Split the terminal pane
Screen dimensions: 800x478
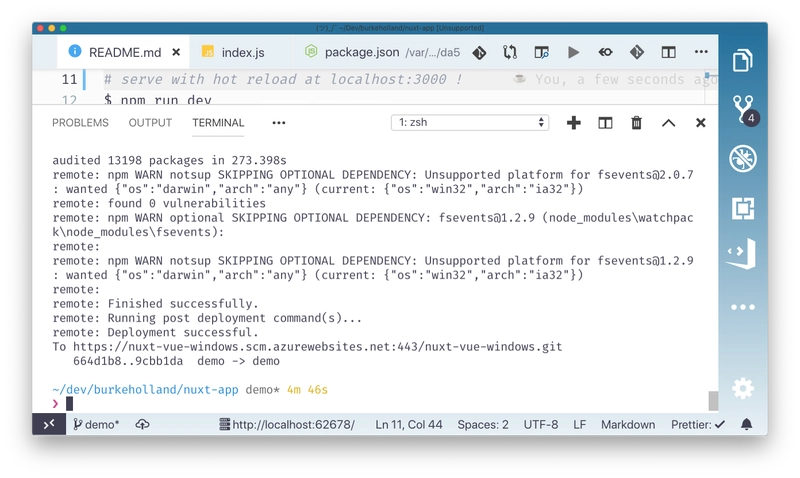point(605,123)
